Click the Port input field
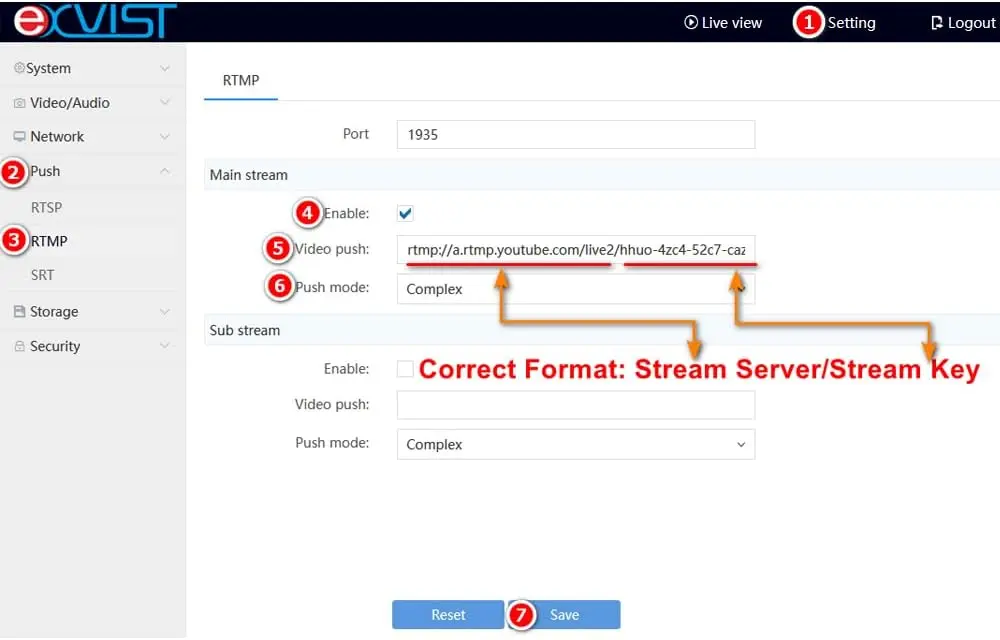Screen dimensions: 1000x640 pos(575,134)
